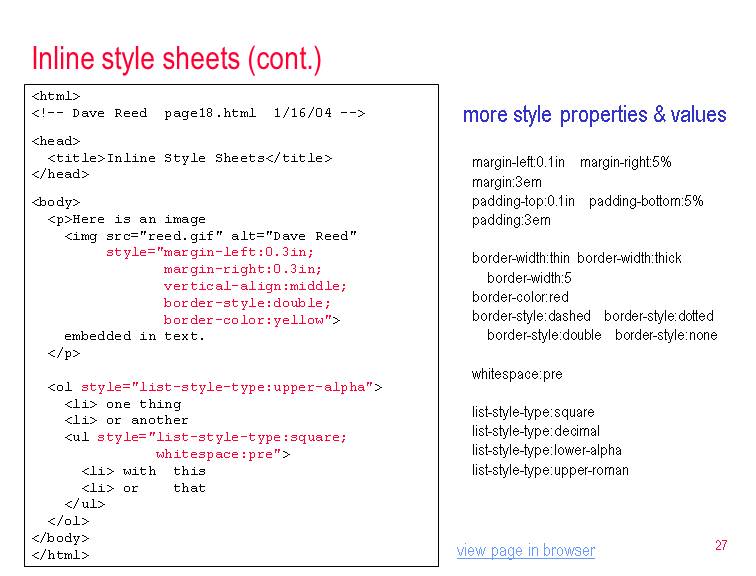Screen dimensions: 756x576
Task: Click the 'list-style-type:upper-roman' property
Action: click(x=550, y=470)
